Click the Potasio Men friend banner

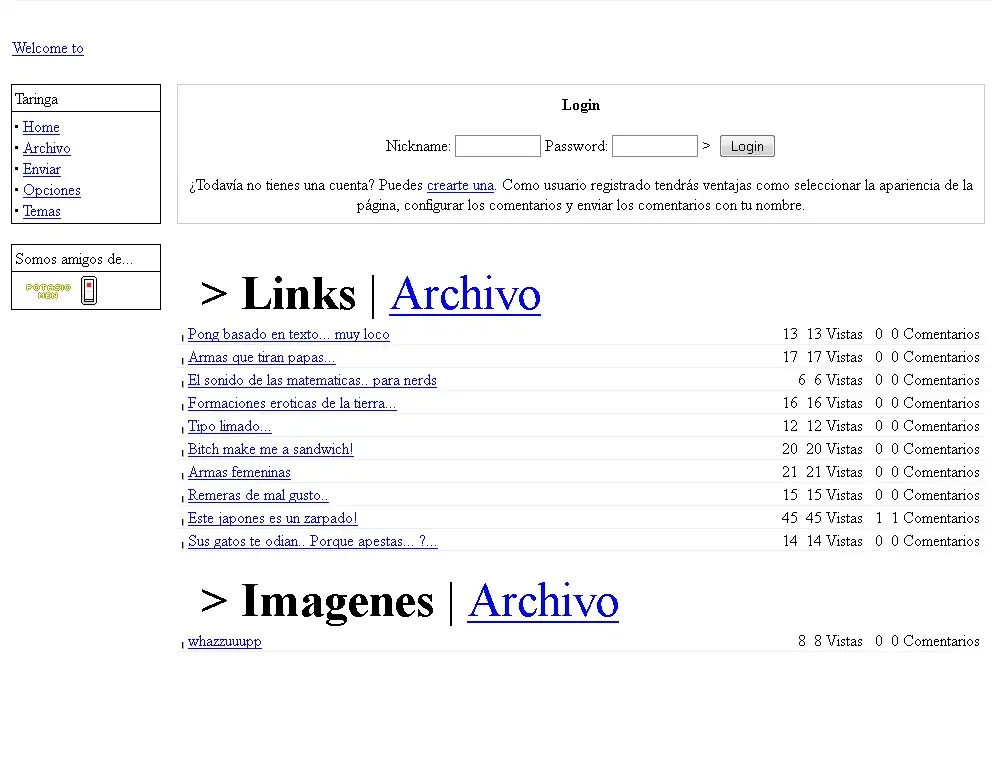coord(48,291)
